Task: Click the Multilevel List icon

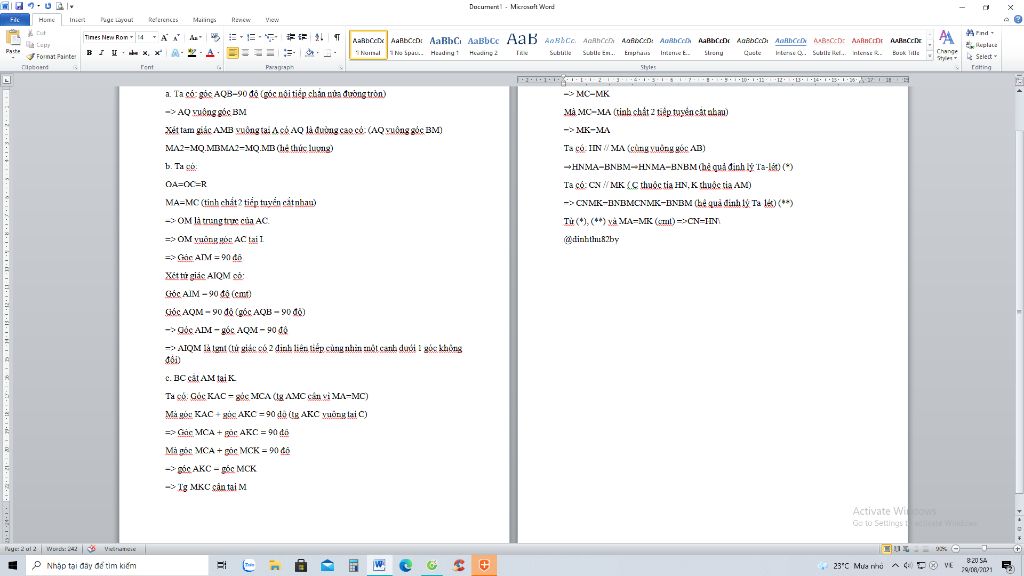Action: pyautogui.click(x=271, y=38)
